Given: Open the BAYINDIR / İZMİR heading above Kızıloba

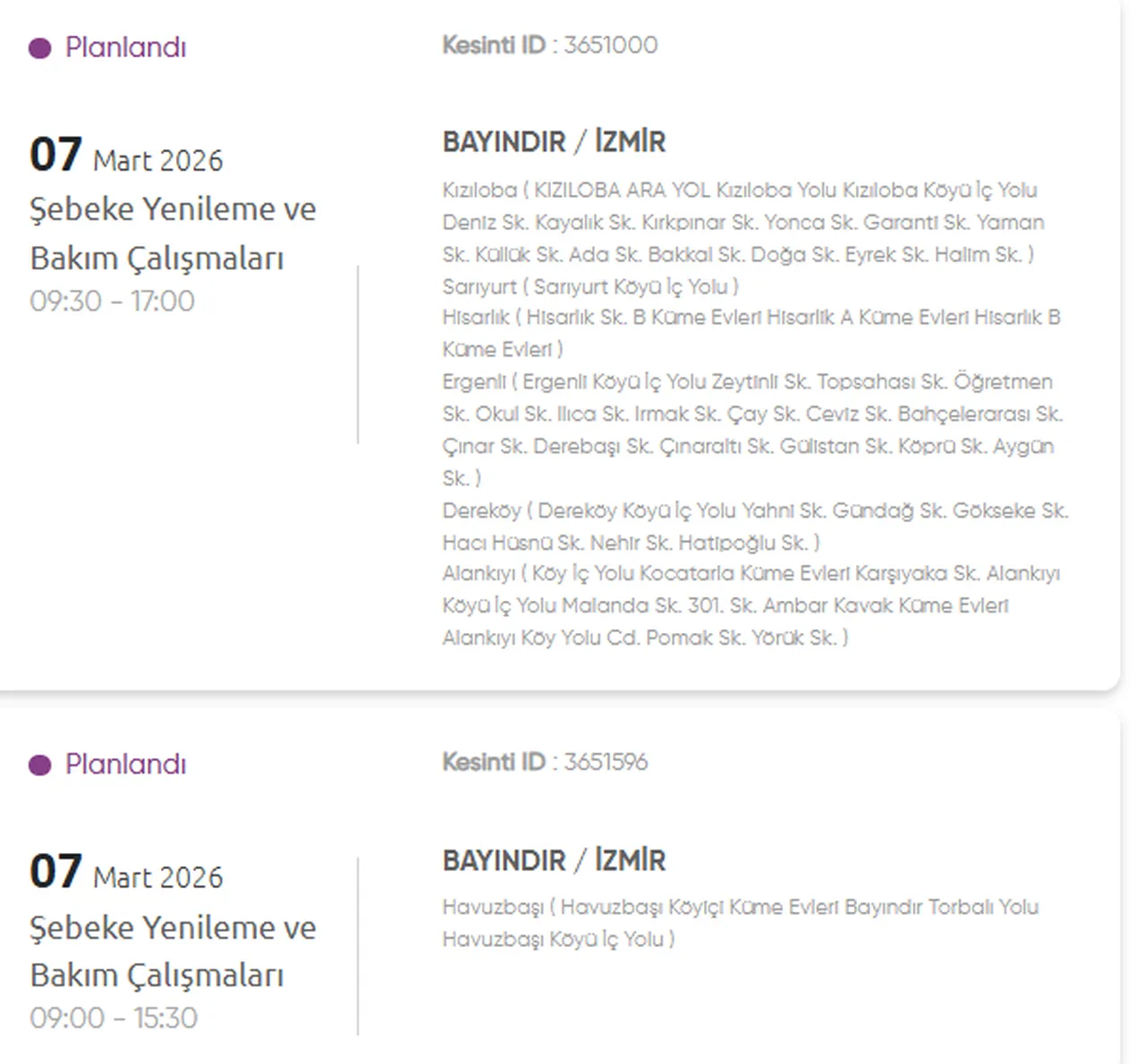Looking at the screenshot, I should [x=554, y=142].
